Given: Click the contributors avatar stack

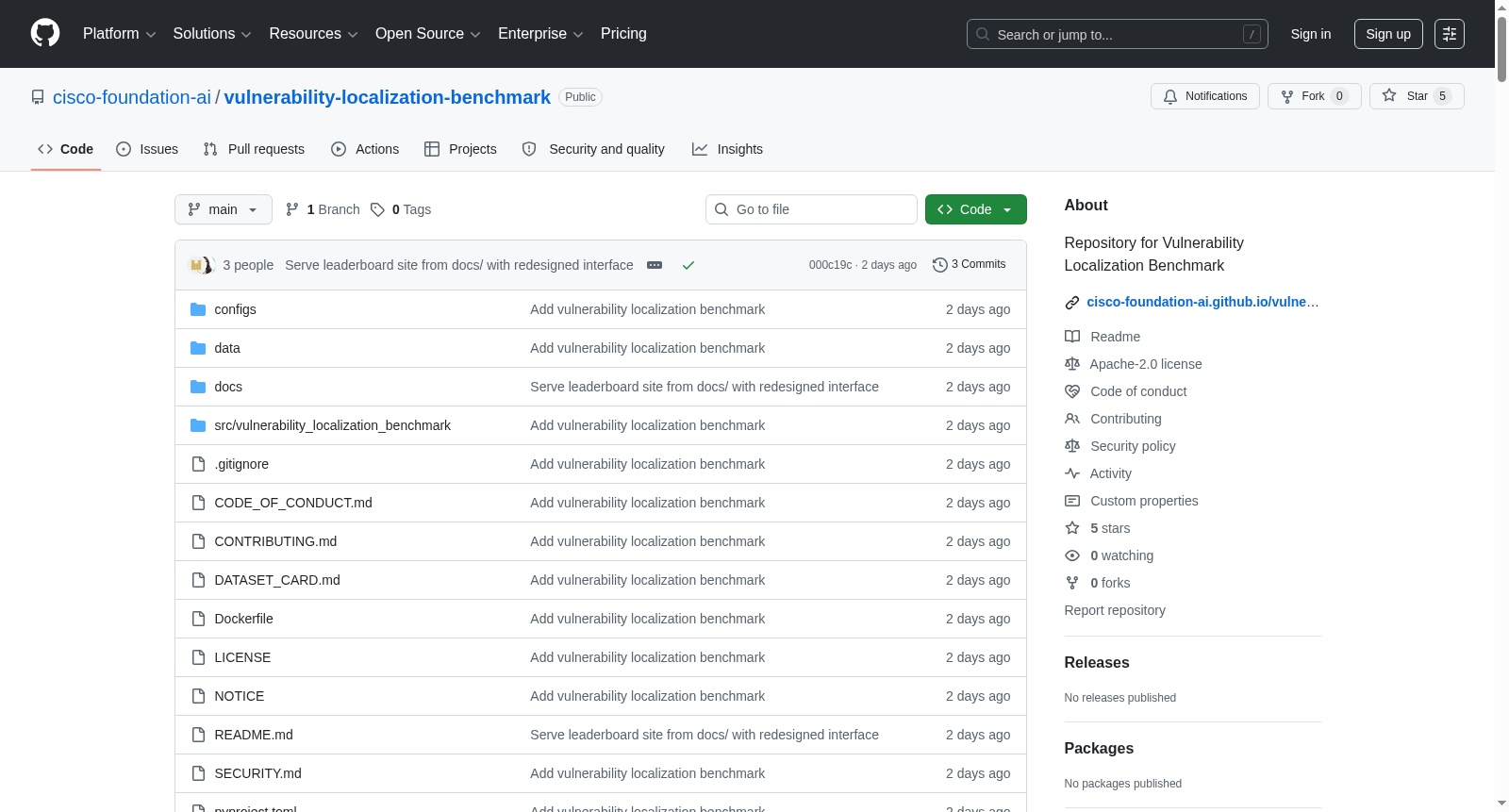Looking at the screenshot, I should (203, 265).
